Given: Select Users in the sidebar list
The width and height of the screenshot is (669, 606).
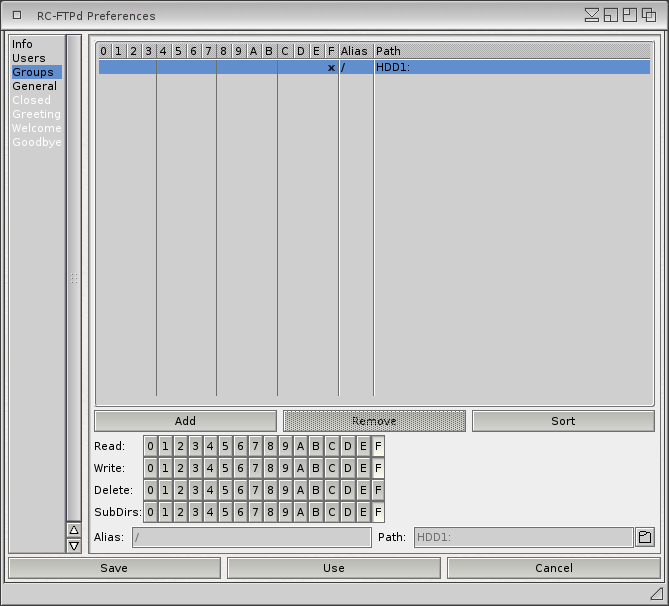Looking at the screenshot, I should point(29,58).
